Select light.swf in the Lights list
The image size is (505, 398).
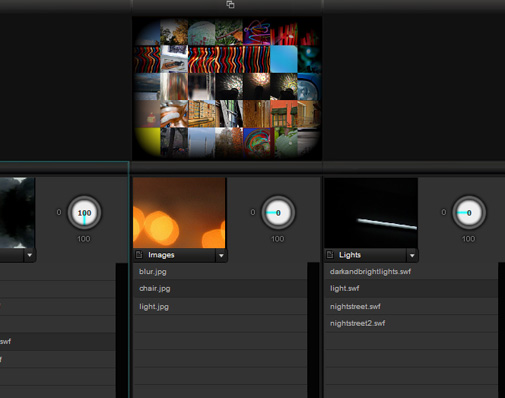(411, 289)
